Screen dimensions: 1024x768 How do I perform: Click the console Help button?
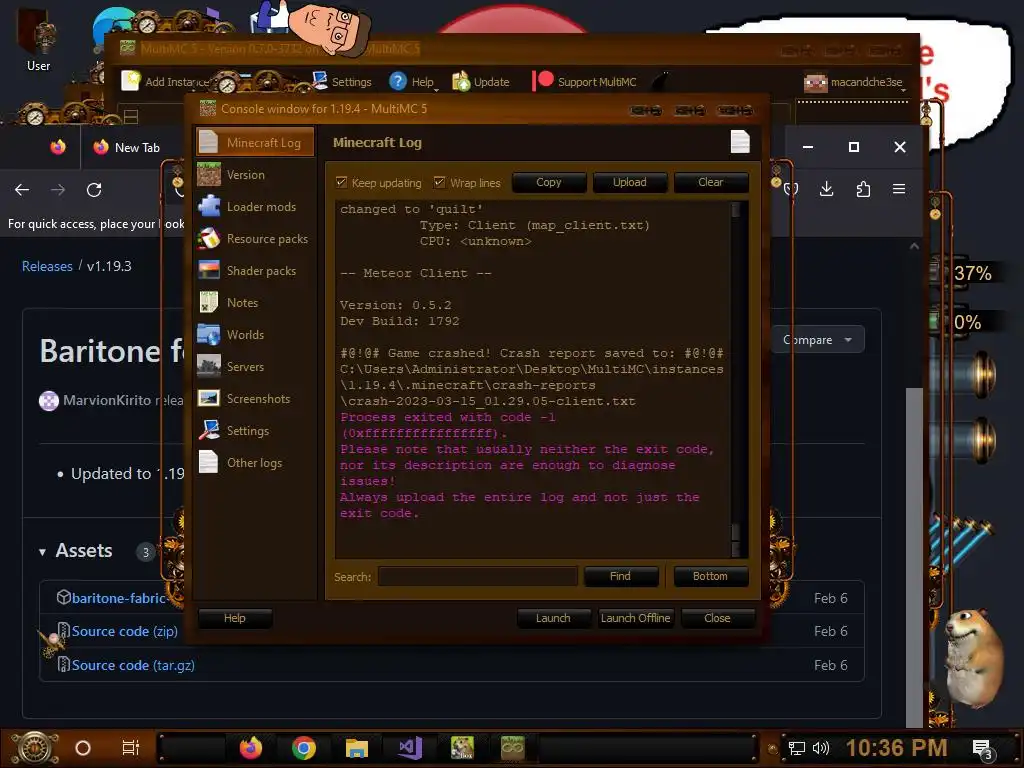coord(234,618)
